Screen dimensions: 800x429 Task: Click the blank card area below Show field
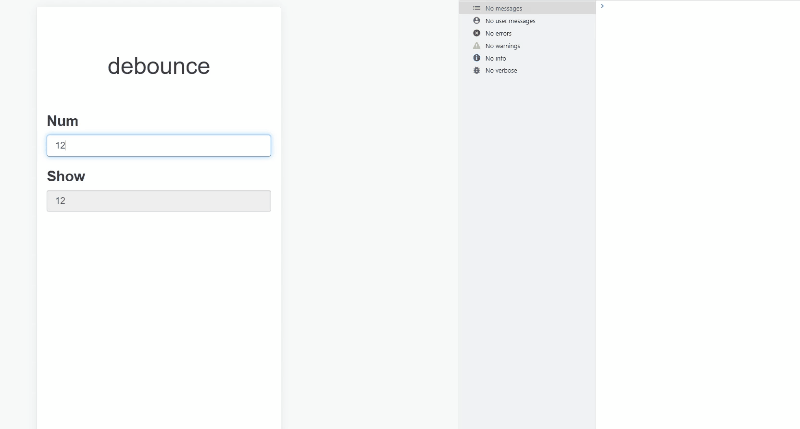158,320
